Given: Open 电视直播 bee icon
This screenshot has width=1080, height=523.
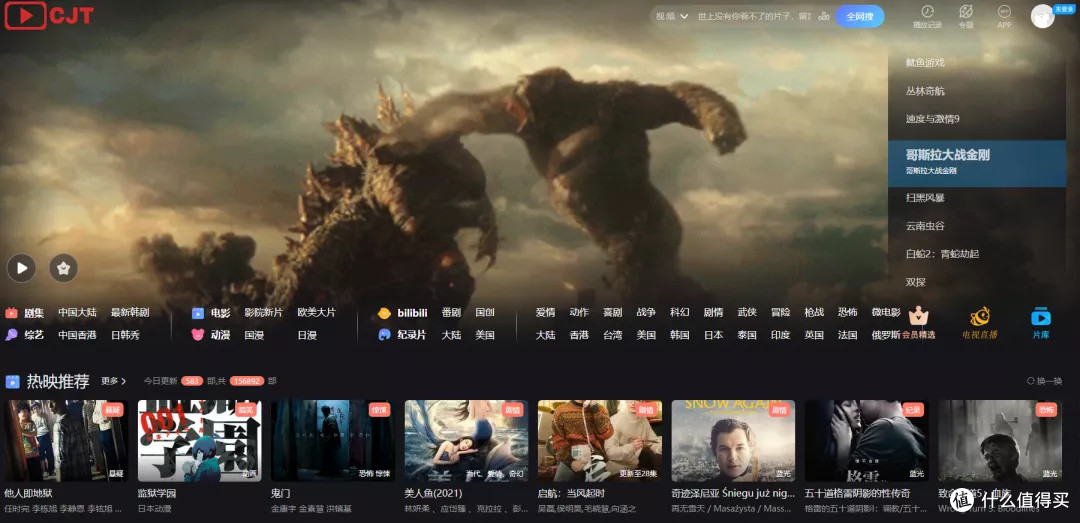Looking at the screenshot, I should 979,316.
